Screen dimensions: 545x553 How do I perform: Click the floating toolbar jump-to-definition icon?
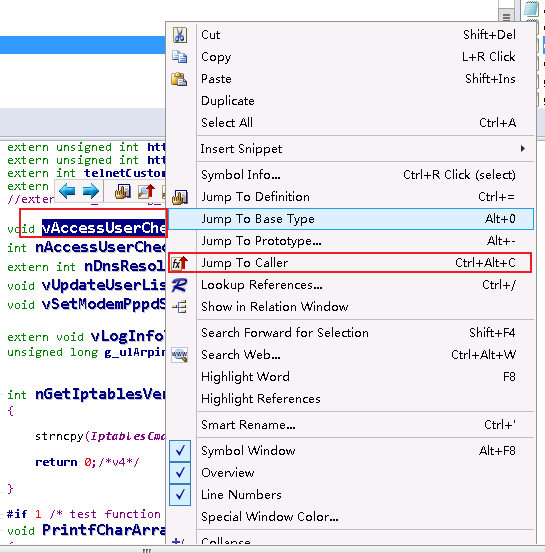(x=122, y=191)
